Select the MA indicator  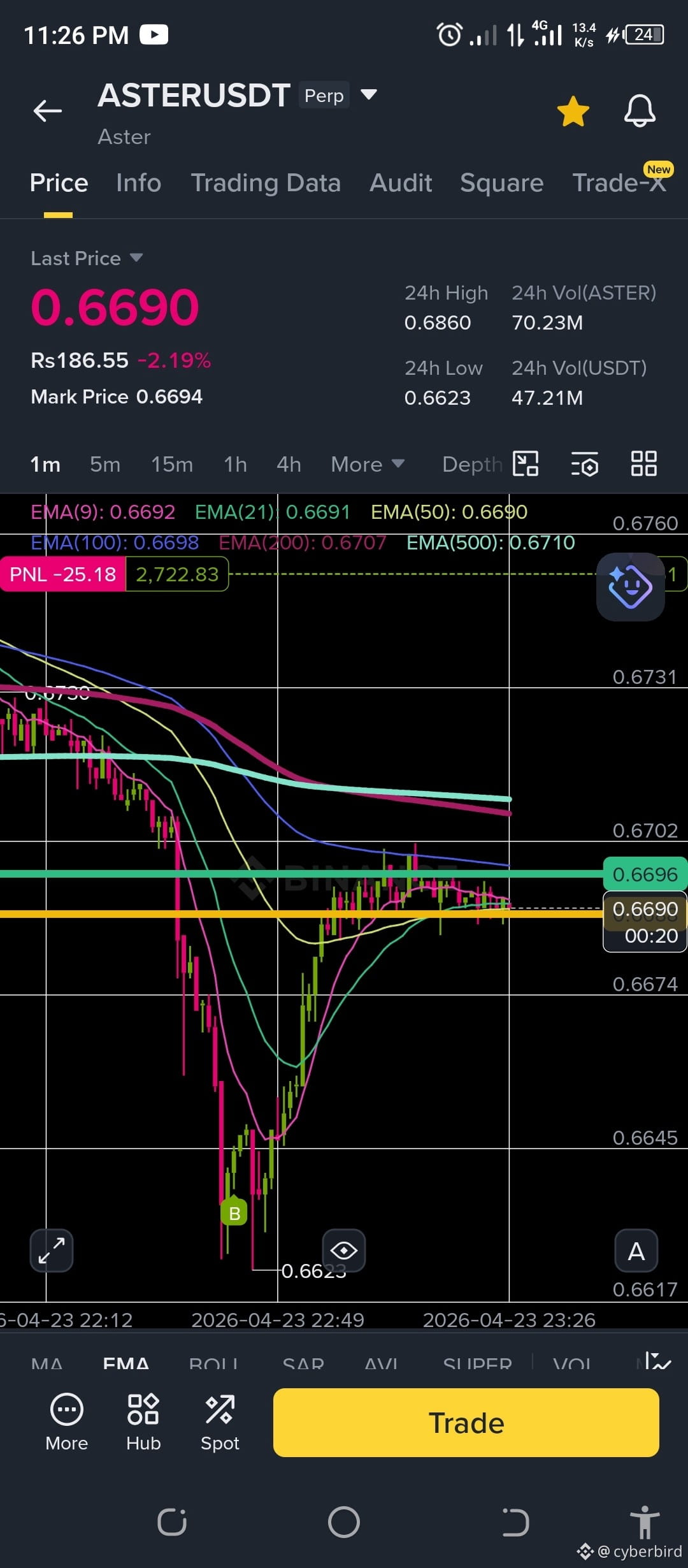(47, 1364)
